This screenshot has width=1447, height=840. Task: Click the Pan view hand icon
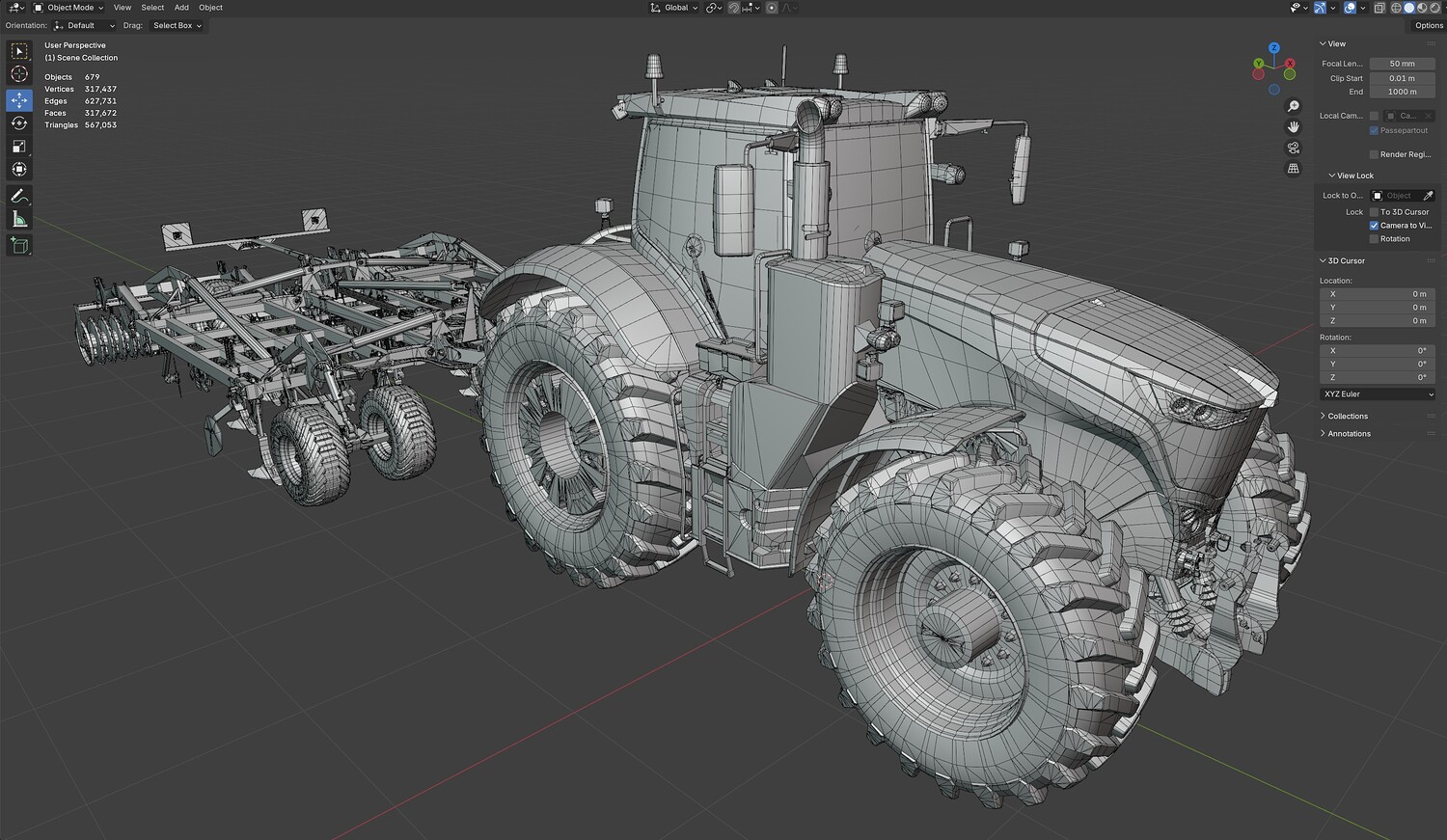1294,126
